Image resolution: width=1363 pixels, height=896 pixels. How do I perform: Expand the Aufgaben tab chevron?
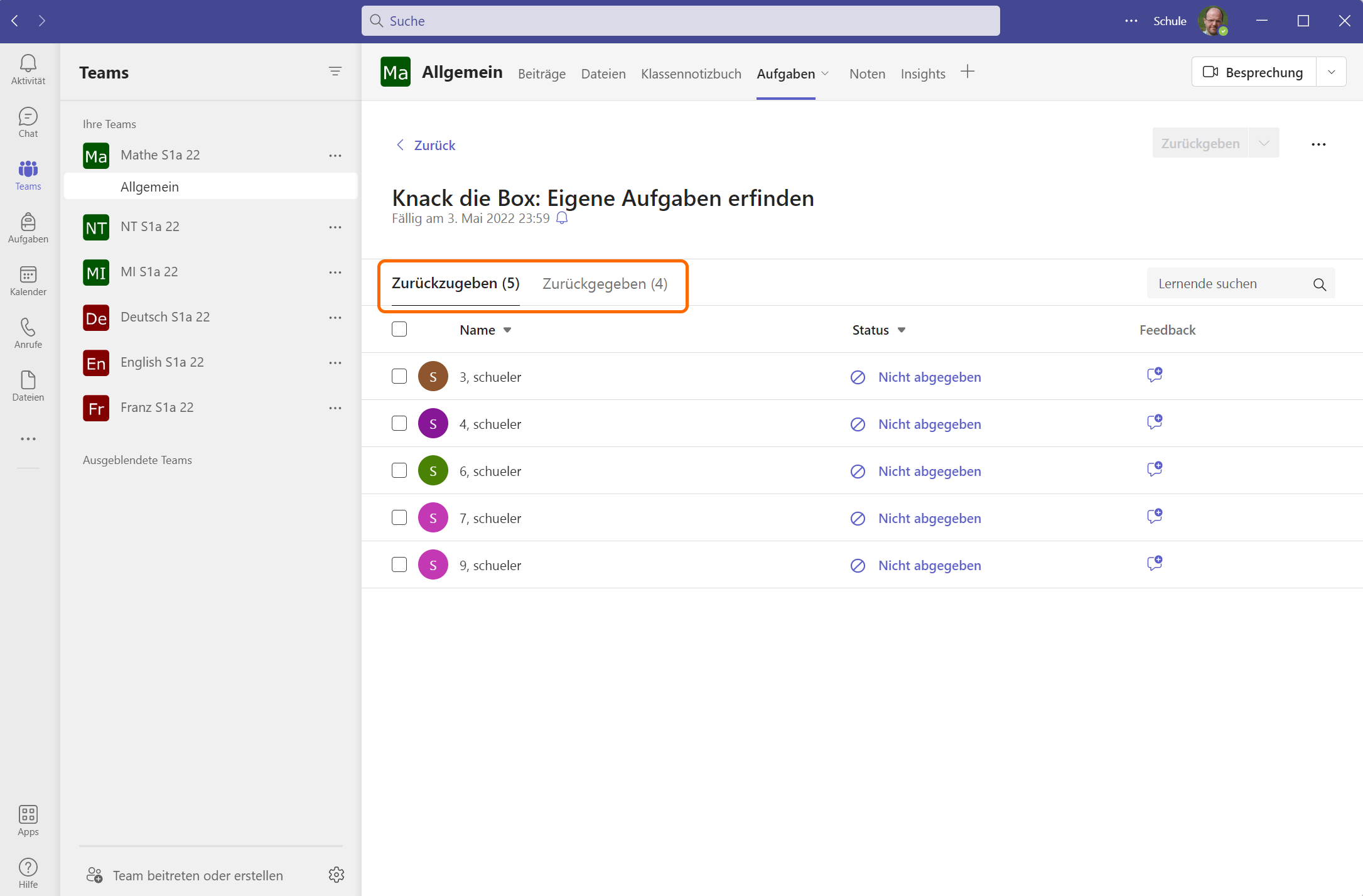[x=826, y=74]
